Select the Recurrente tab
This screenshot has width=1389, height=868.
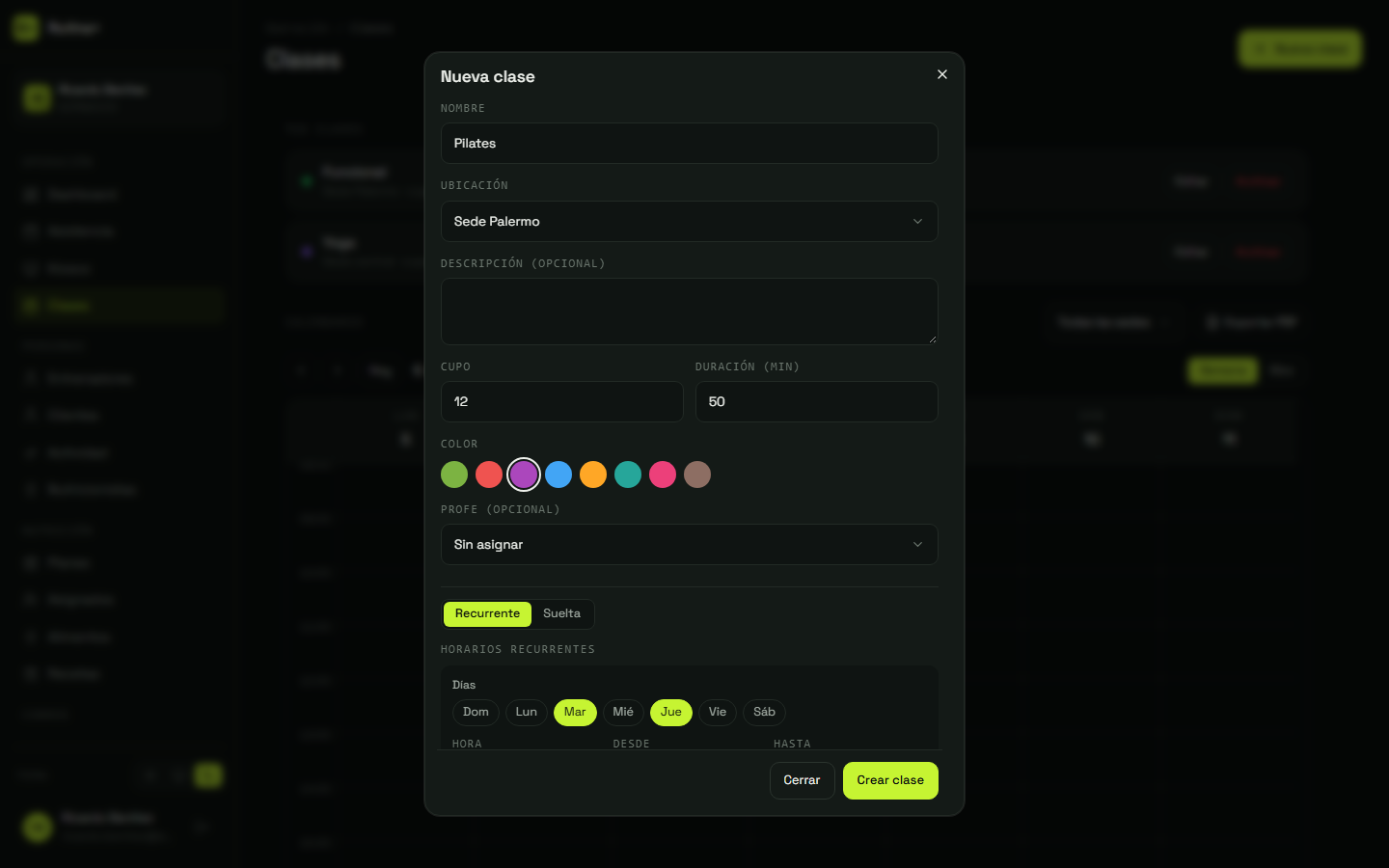(x=487, y=614)
